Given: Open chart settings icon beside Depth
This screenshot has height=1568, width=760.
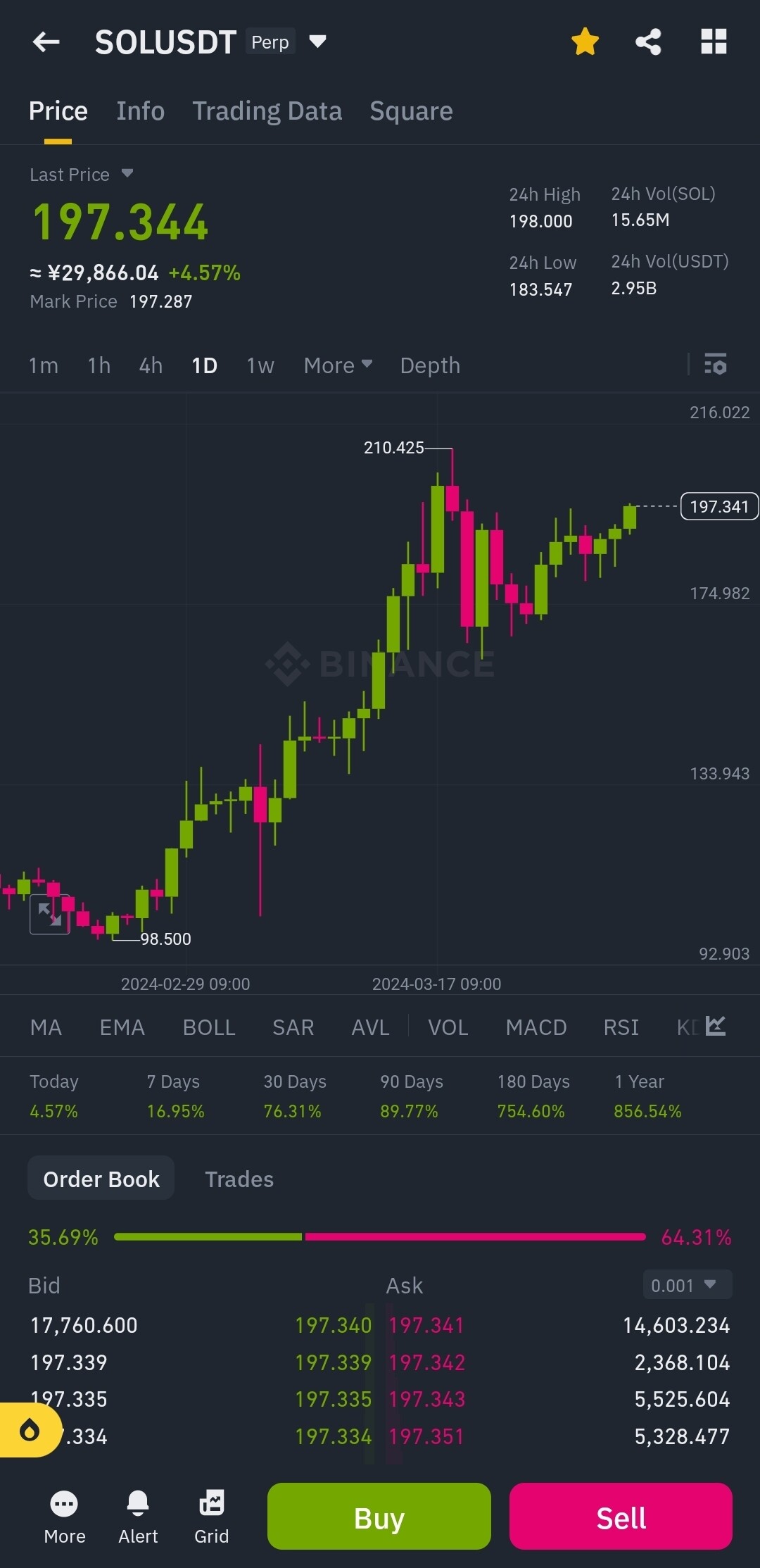Looking at the screenshot, I should (x=716, y=365).
